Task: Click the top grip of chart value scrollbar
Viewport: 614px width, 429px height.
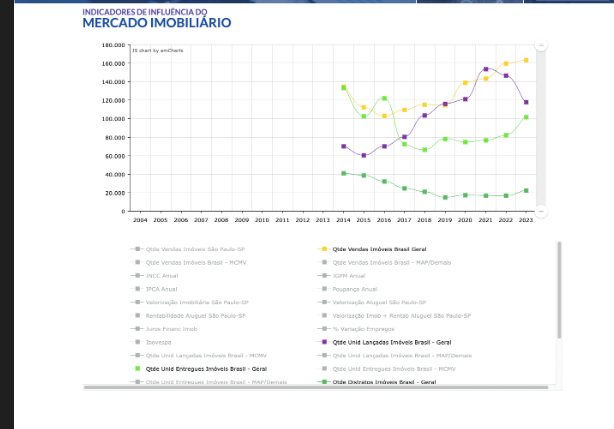Action: click(541, 45)
